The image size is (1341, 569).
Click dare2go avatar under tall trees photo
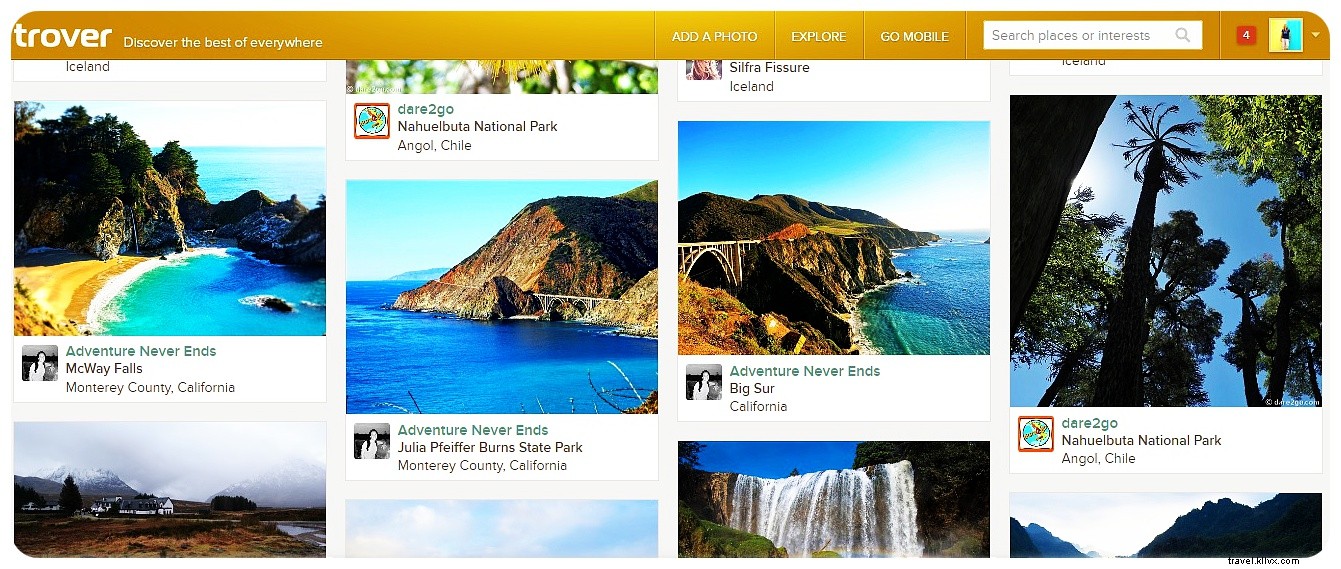[1036, 434]
